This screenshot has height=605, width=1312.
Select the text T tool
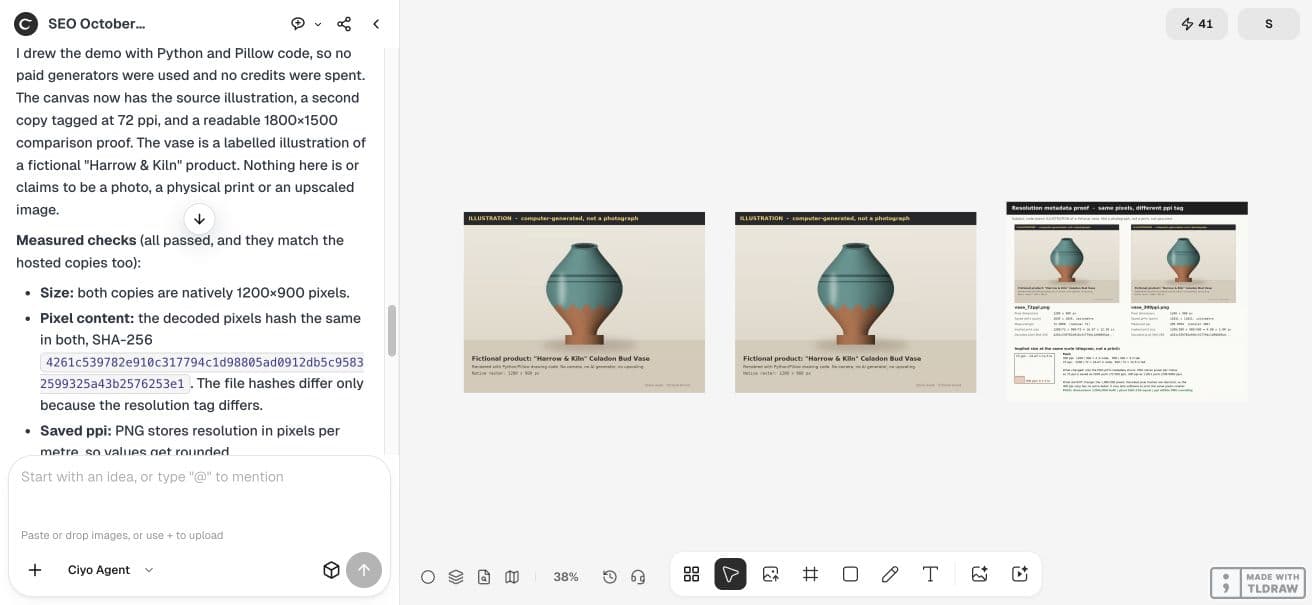point(930,574)
